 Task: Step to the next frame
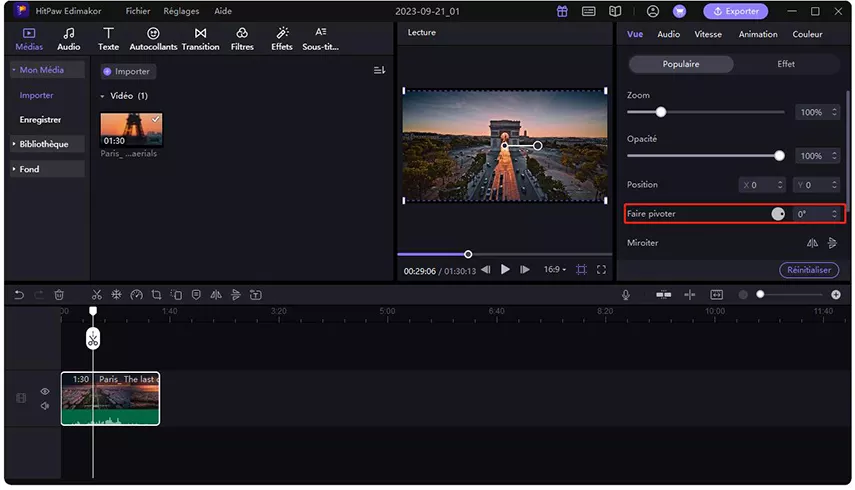click(x=525, y=270)
